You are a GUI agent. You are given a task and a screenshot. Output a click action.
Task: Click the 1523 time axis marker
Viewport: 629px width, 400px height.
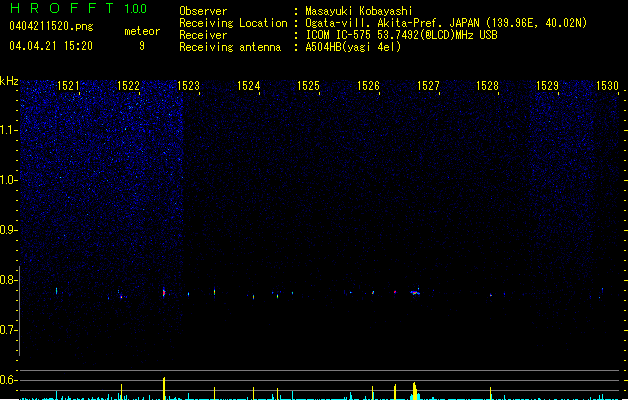tap(188, 85)
